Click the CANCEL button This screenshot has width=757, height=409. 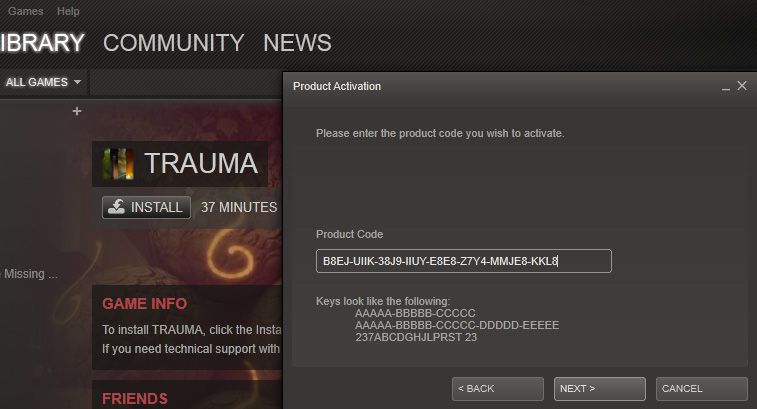tap(701, 389)
